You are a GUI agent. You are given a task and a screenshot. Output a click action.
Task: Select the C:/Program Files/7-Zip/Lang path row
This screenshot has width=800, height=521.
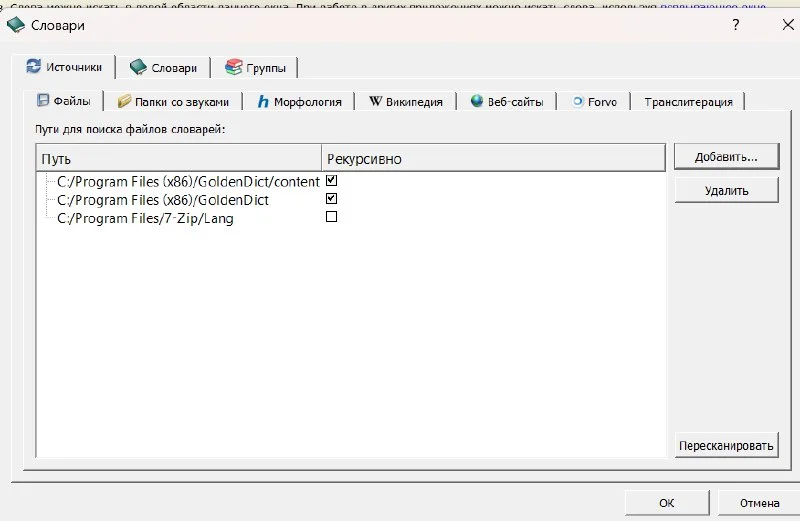(x=145, y=218)
